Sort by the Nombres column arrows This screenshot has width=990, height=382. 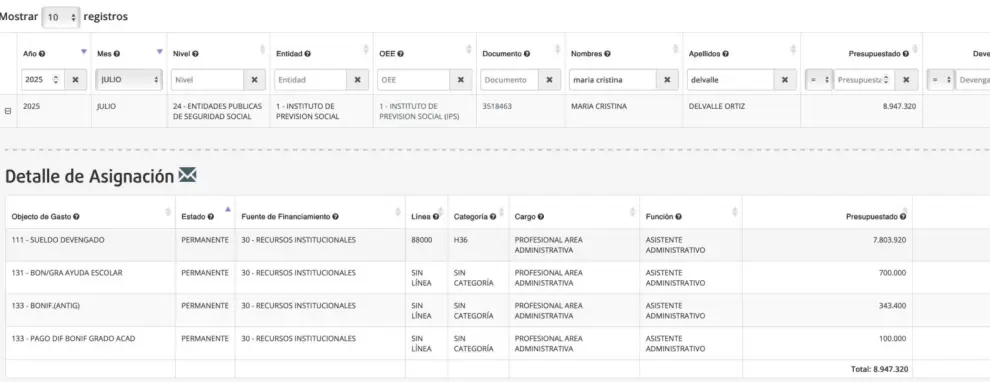(x=675, y=49)
